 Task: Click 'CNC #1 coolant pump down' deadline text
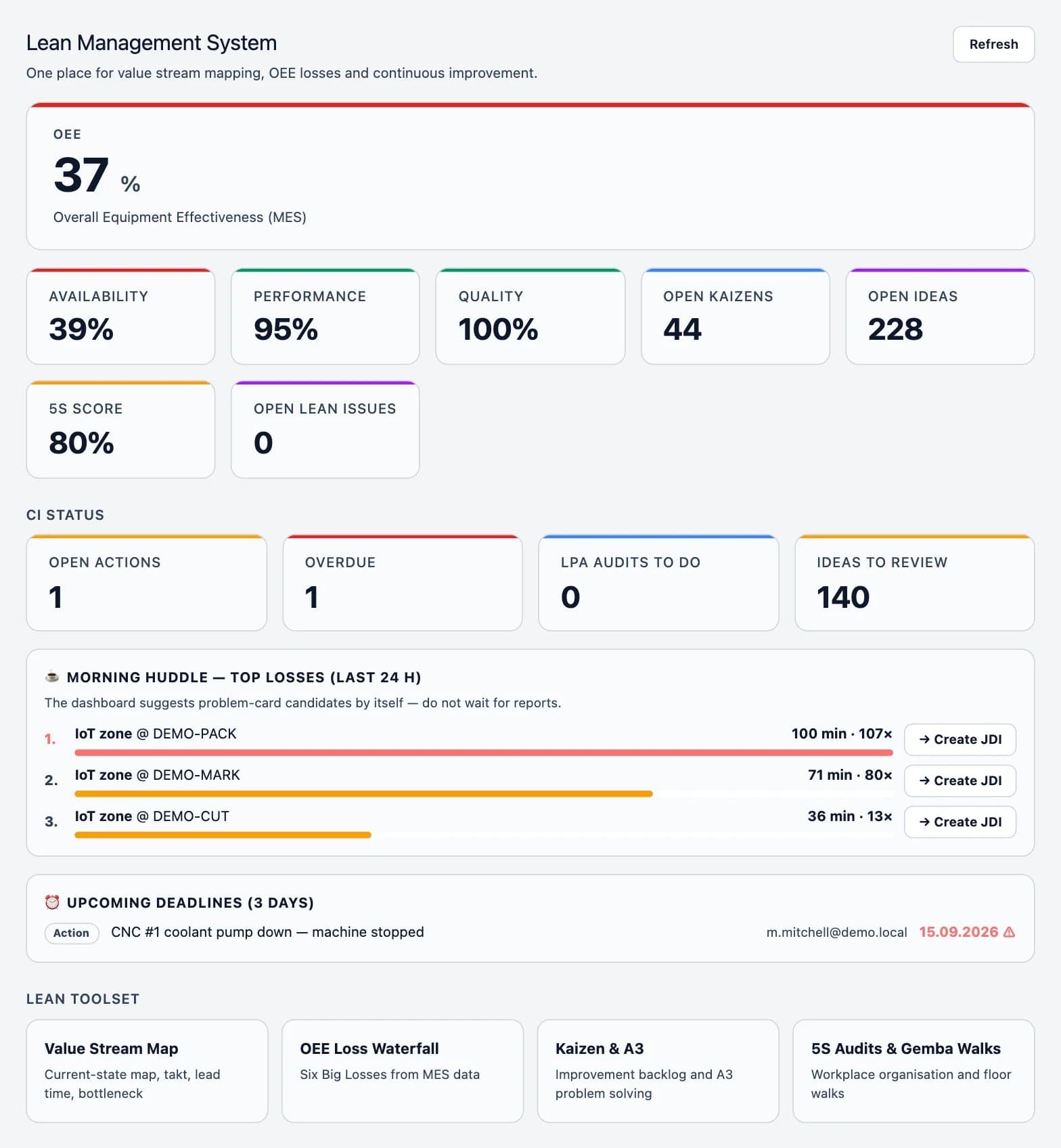(x=267, y=932)
